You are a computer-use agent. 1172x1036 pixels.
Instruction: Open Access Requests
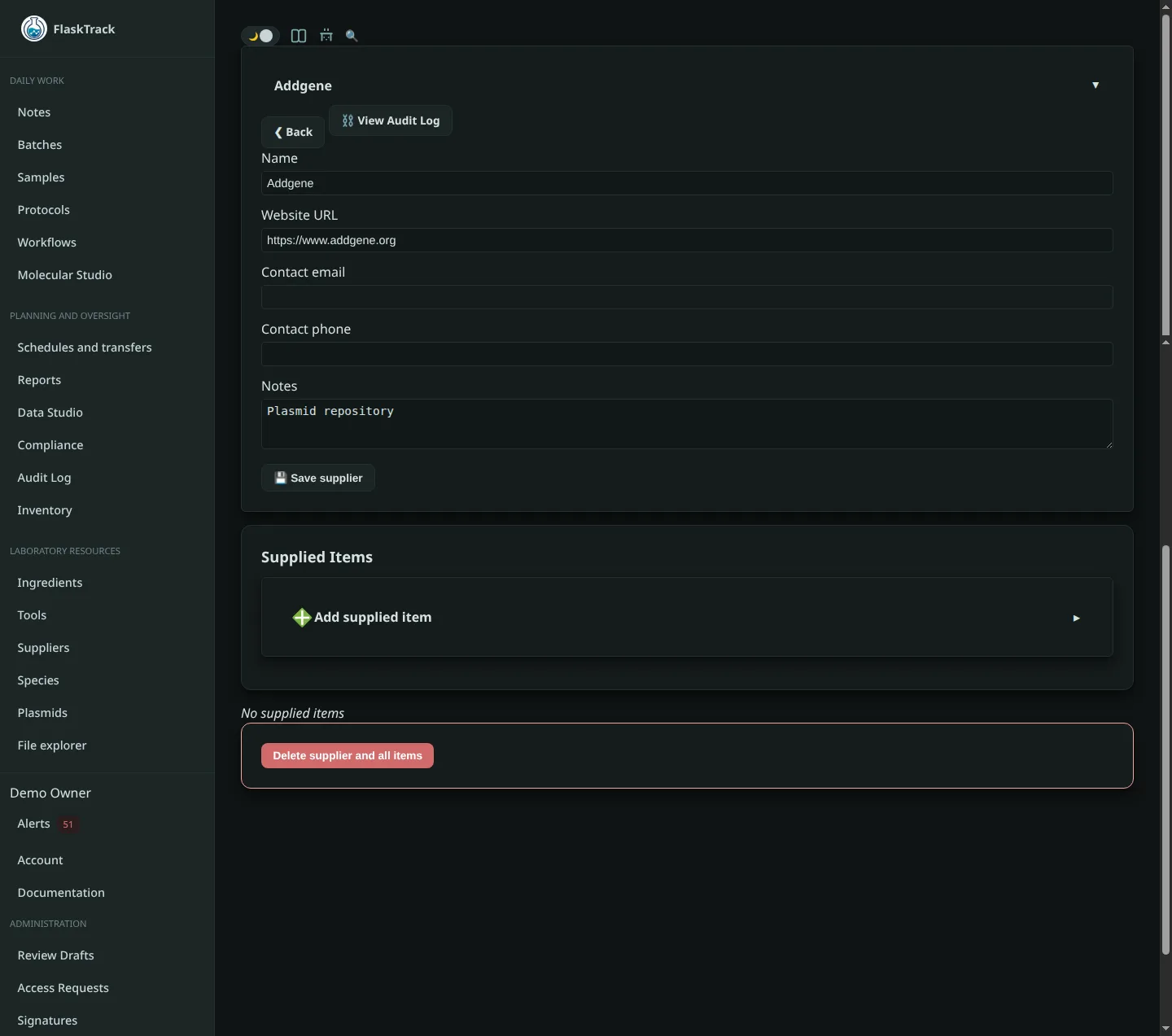click(x=63, y=988)
